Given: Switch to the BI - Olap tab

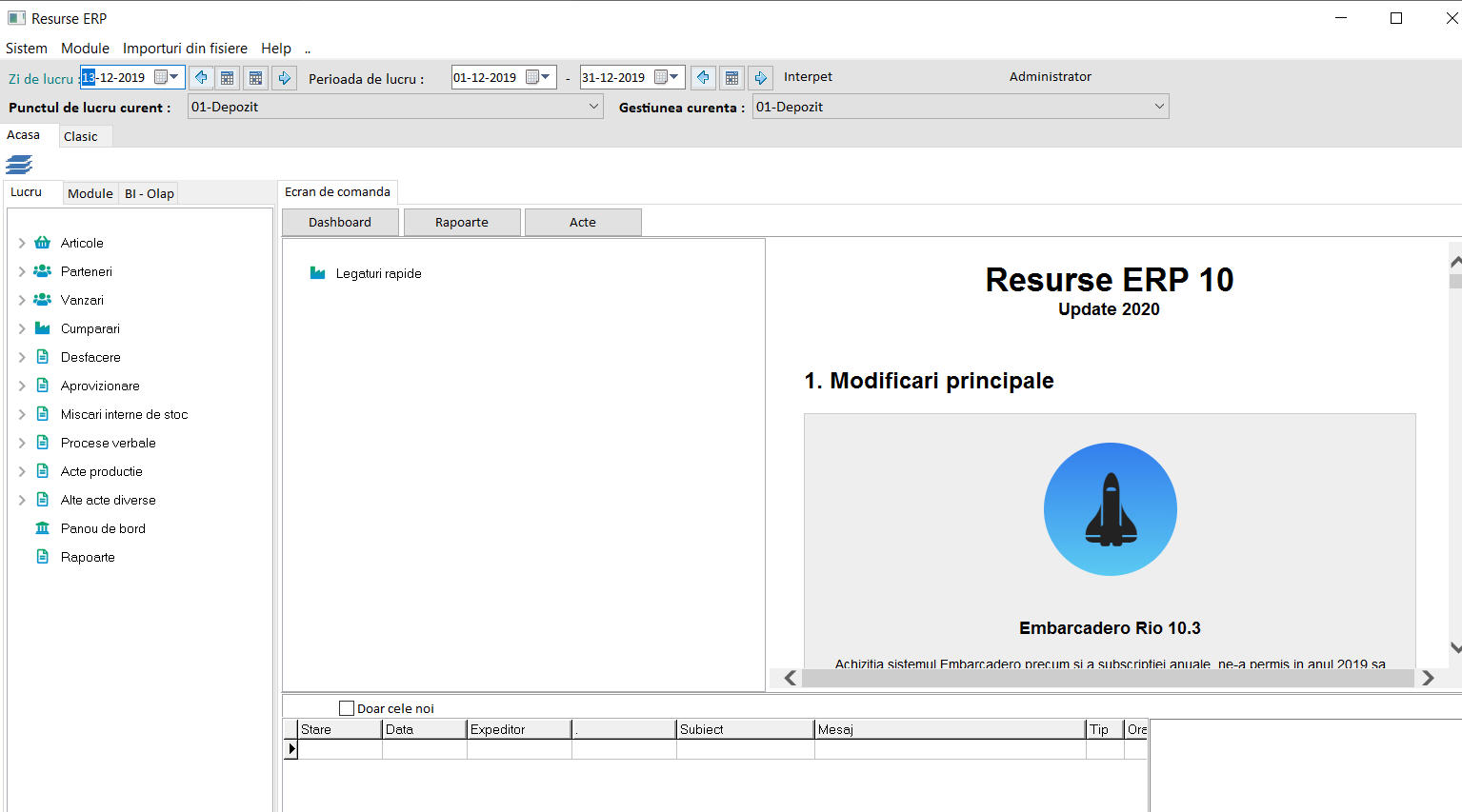Looking at the screenshot, I should pyautogui.click(x=150, y=193).
